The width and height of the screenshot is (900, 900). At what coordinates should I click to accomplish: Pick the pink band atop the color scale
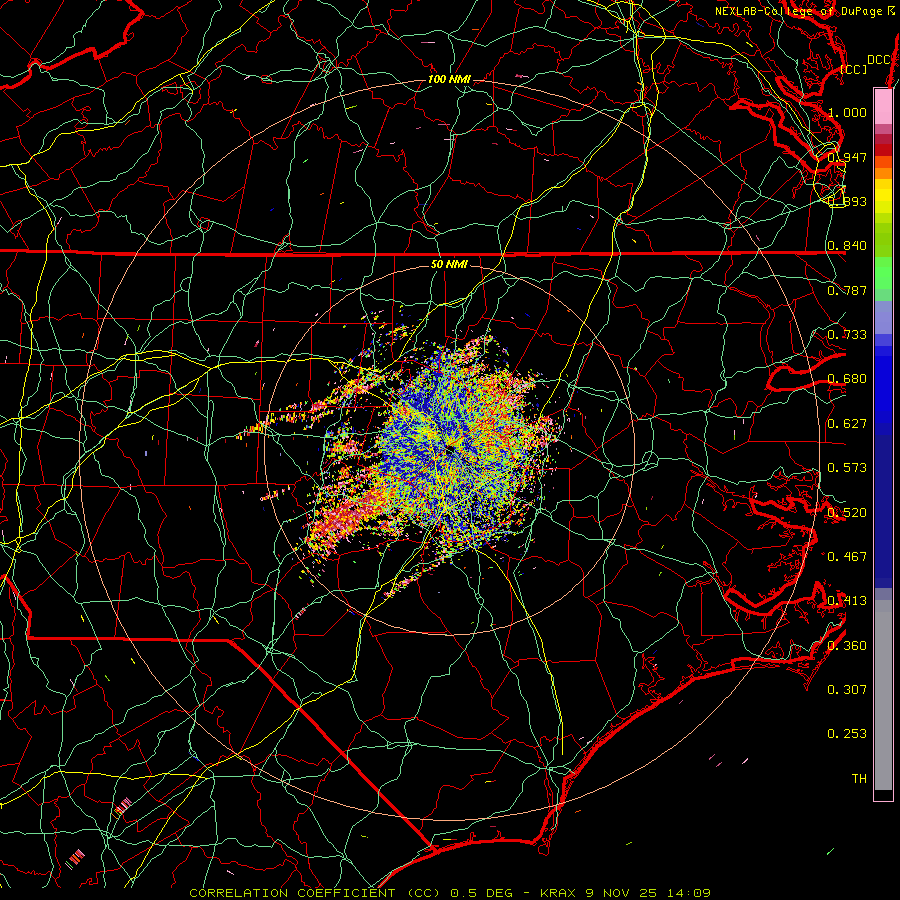[x=883, y=106]
